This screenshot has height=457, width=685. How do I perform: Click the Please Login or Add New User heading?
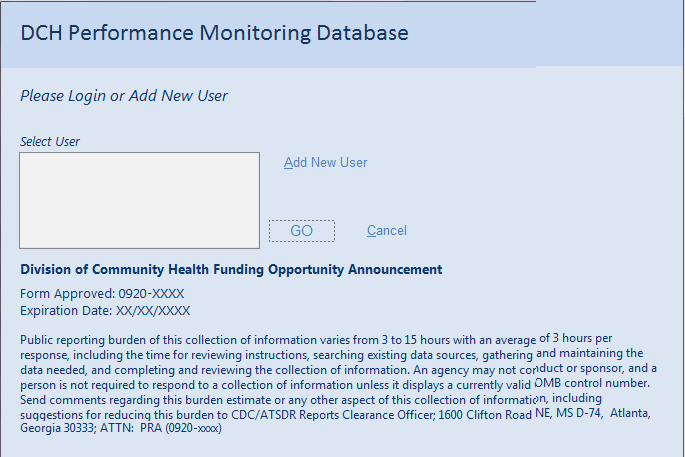point(124,96)
